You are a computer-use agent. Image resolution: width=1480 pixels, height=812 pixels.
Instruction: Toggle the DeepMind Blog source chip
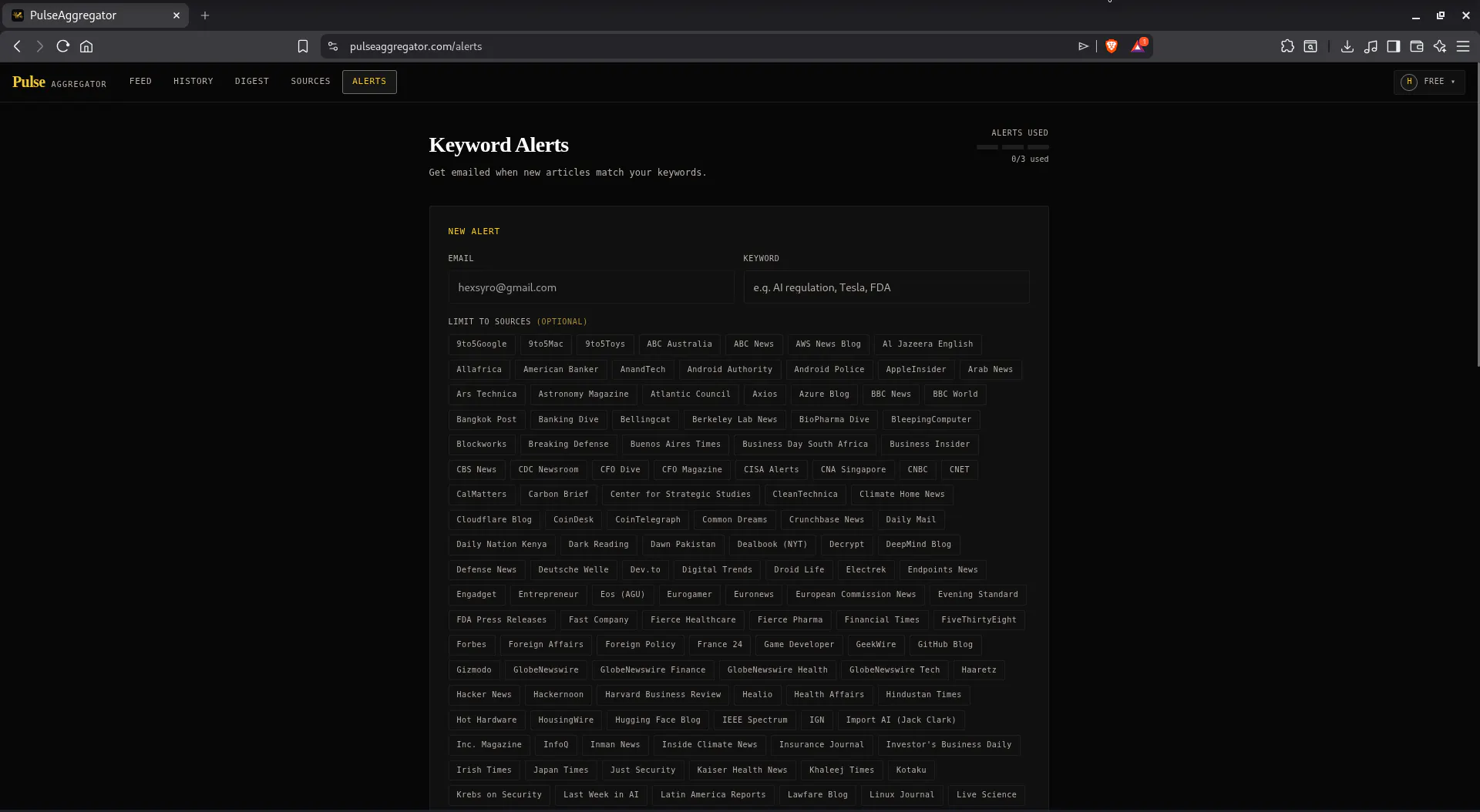click(919, 545)
